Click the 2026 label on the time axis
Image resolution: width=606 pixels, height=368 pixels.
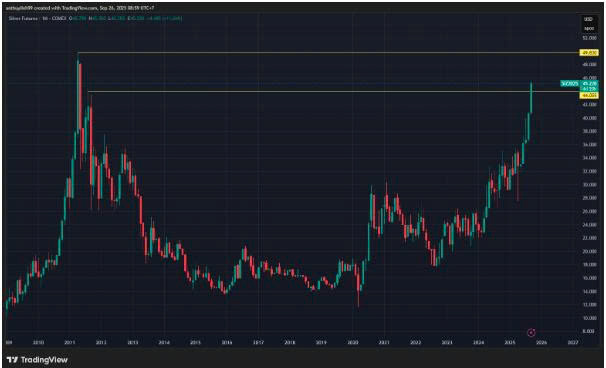coord(541,342)
